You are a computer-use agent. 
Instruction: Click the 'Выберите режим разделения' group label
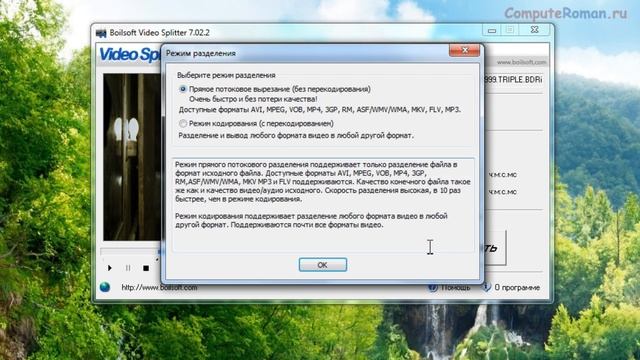pos(226,75)
